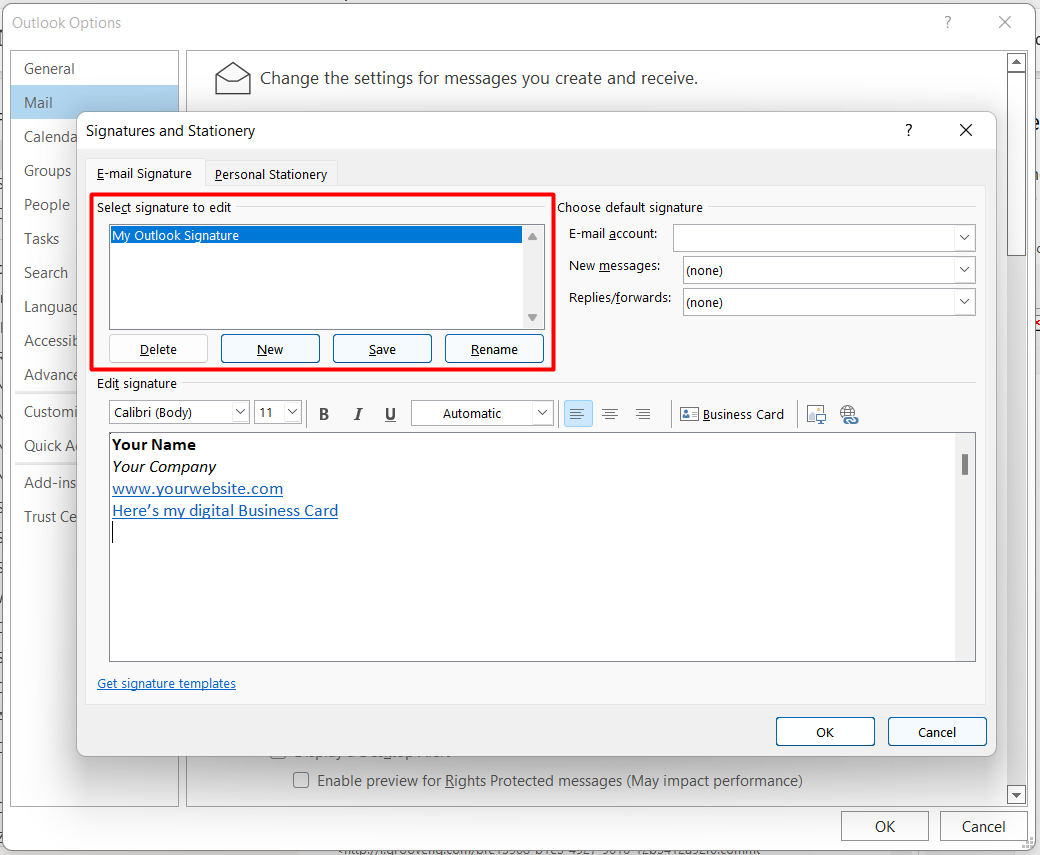Screen dimensions: 1040x855
Task: Insert a hyperlink into the signature
Action: (849, 415)
